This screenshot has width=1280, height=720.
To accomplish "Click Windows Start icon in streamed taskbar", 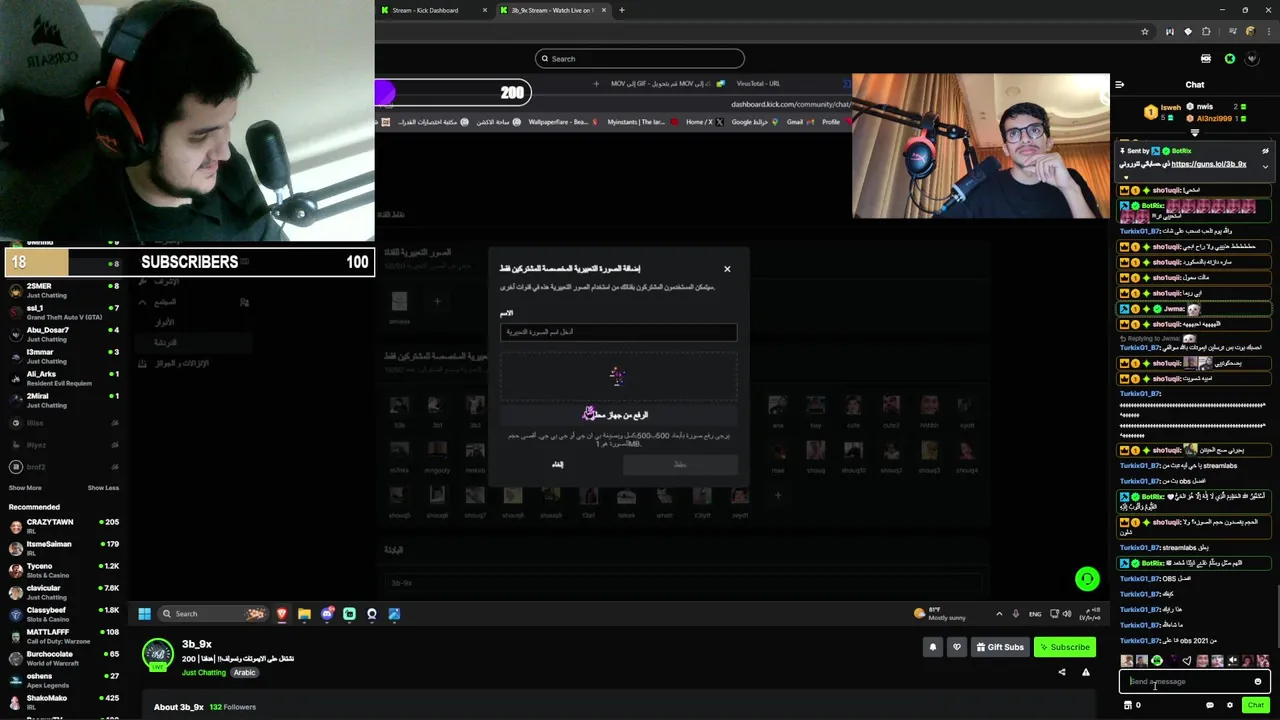I will click(x=144, y=614).
